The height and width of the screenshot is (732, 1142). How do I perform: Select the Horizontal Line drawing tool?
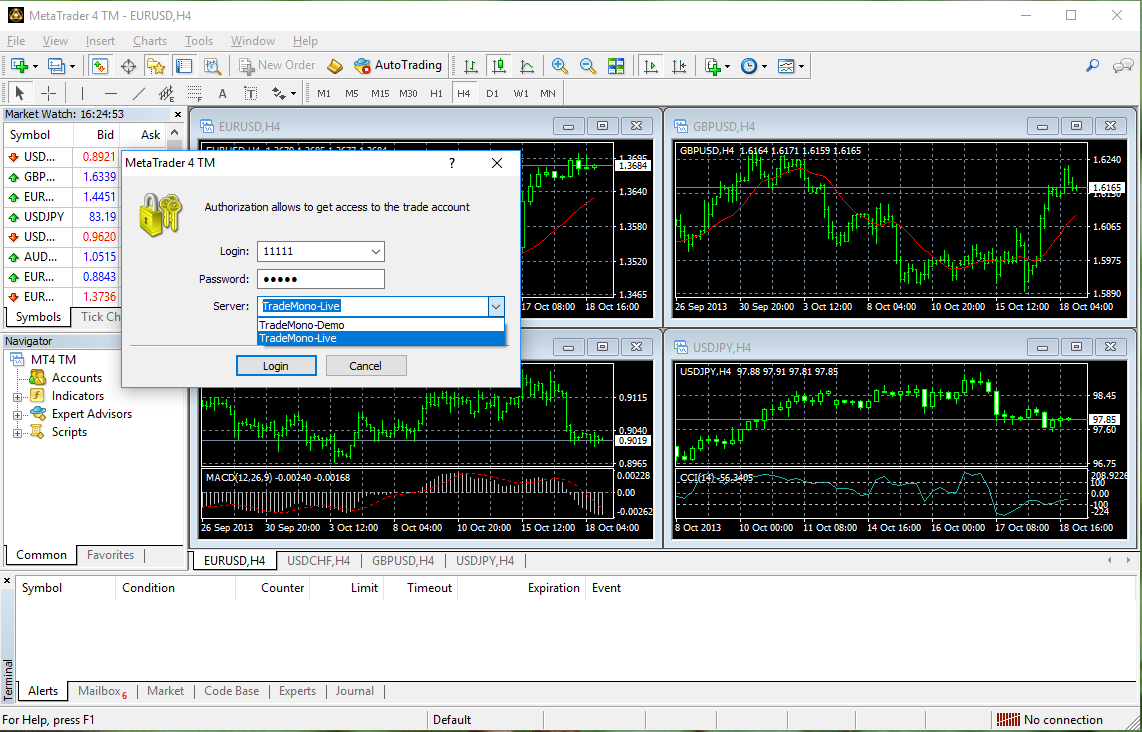pyautogui.click(x=111, y=93)
